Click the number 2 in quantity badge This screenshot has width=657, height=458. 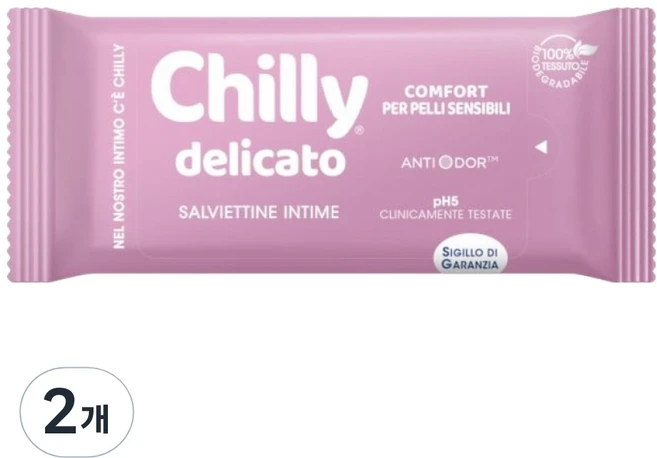[60, 413]
